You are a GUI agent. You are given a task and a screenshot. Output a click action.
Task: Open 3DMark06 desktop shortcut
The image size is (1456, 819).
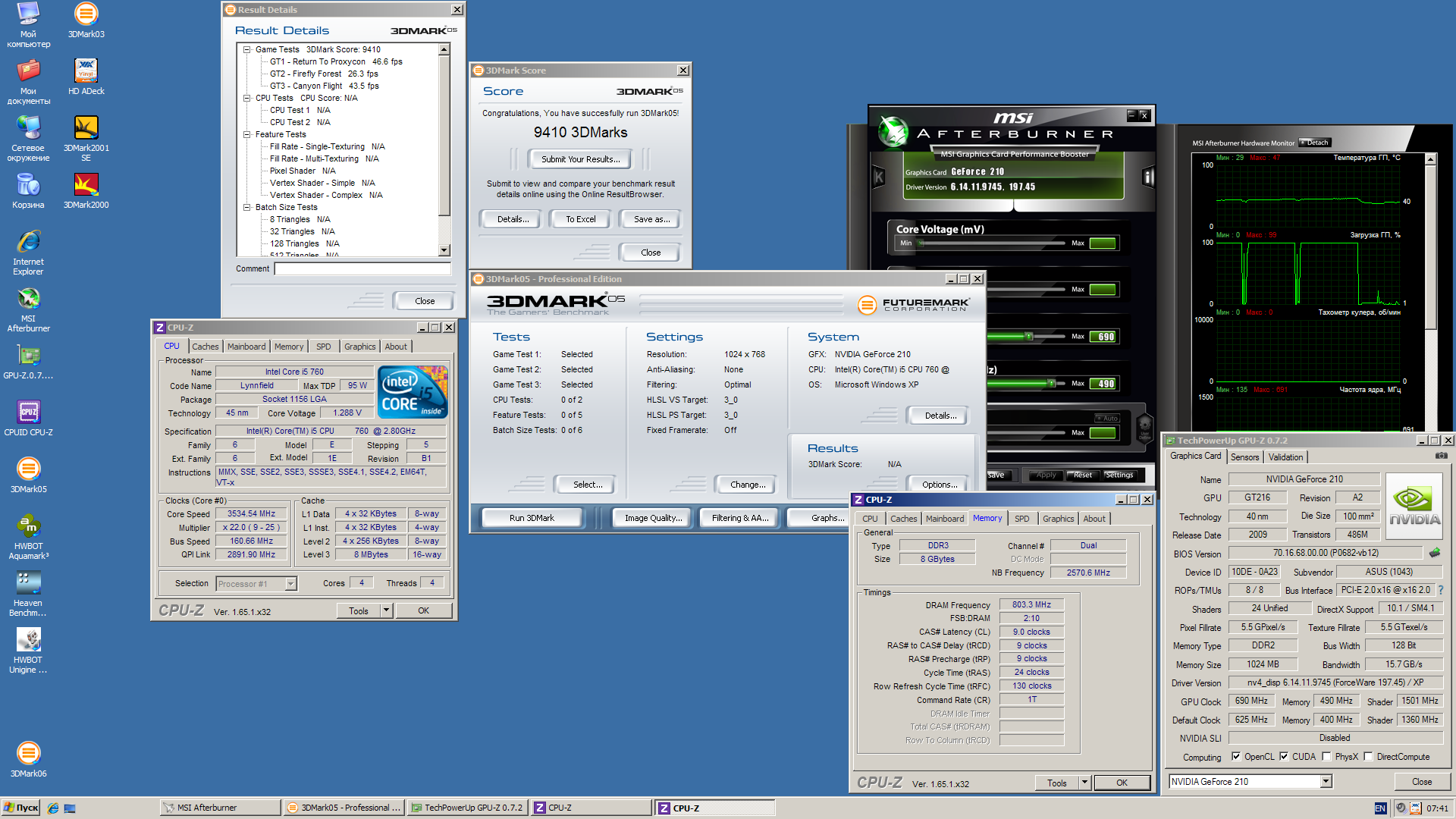pos(28,760)
